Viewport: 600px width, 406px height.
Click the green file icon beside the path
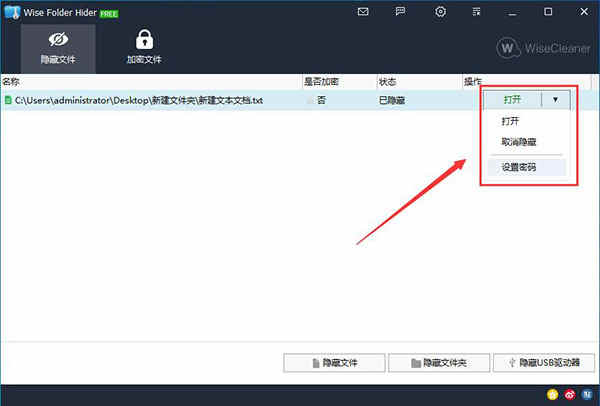pyautogui.click(x=8, y=100)
